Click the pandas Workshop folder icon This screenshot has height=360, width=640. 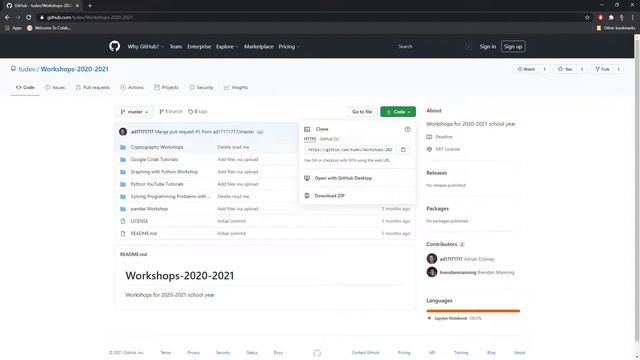[123, 209]
